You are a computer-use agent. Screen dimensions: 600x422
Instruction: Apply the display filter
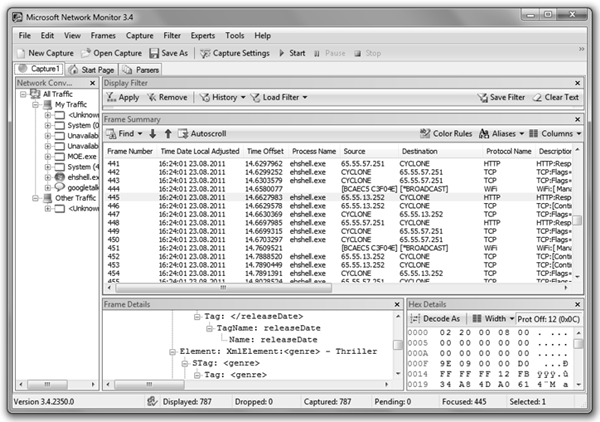pyautogui.click(x=122, y=98)
